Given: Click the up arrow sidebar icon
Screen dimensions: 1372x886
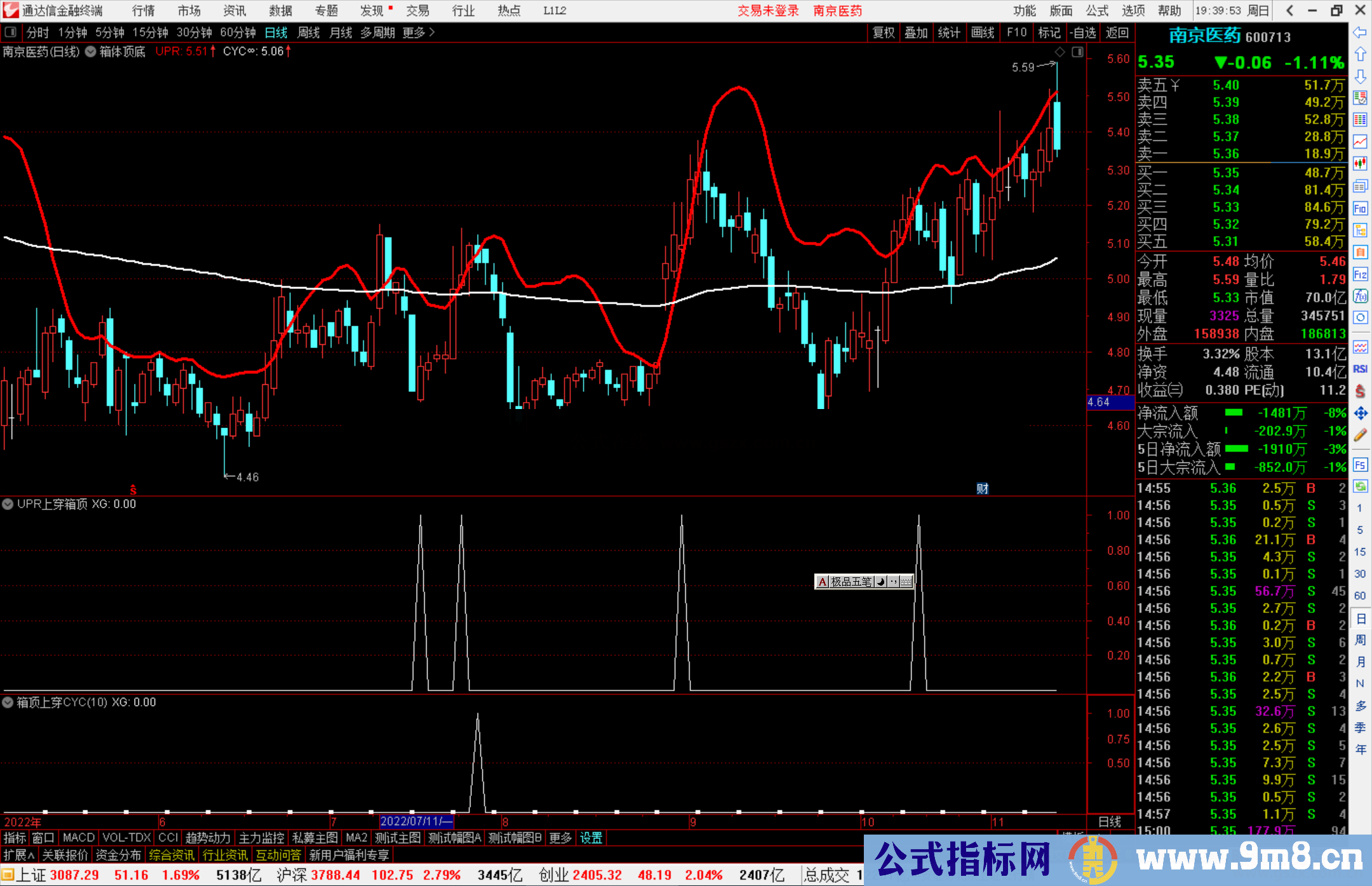Looking at the screenshot, I should point(1360,55).
